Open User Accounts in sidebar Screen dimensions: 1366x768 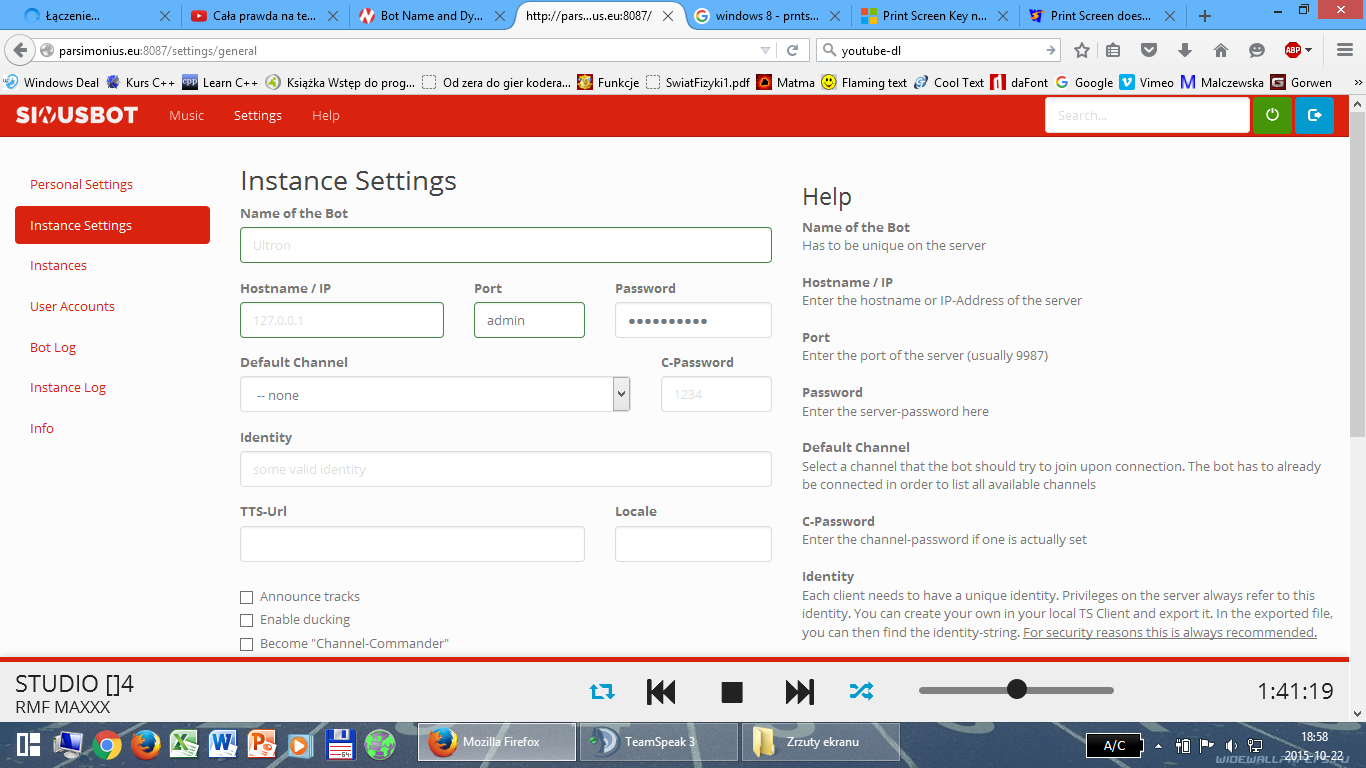pyautogui.click(x=72, y=306)
